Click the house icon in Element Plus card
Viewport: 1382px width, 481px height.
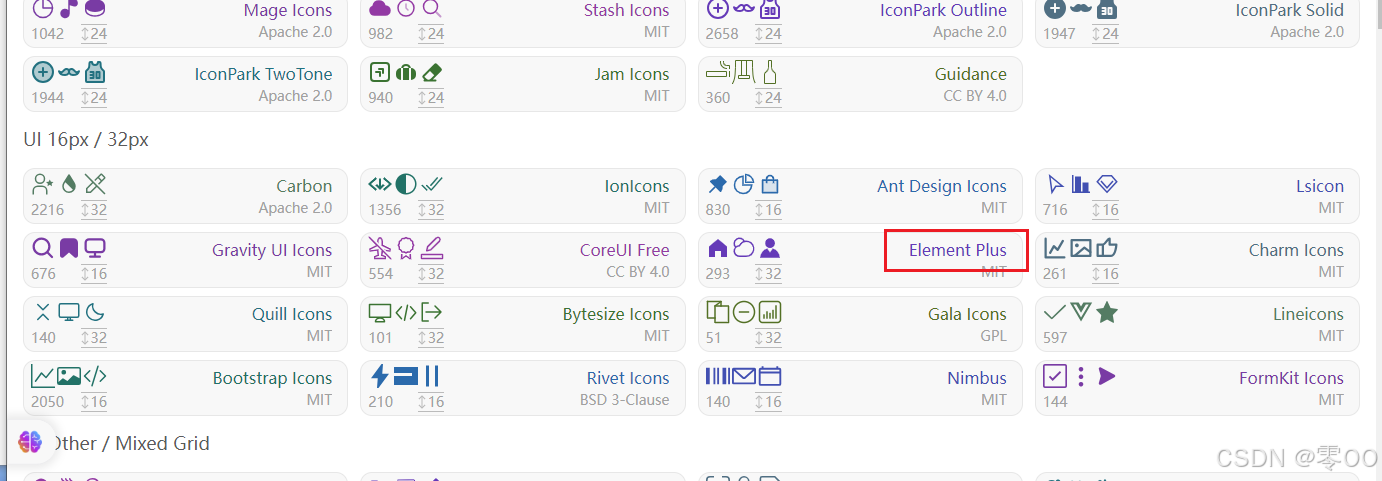click(717, 248)
